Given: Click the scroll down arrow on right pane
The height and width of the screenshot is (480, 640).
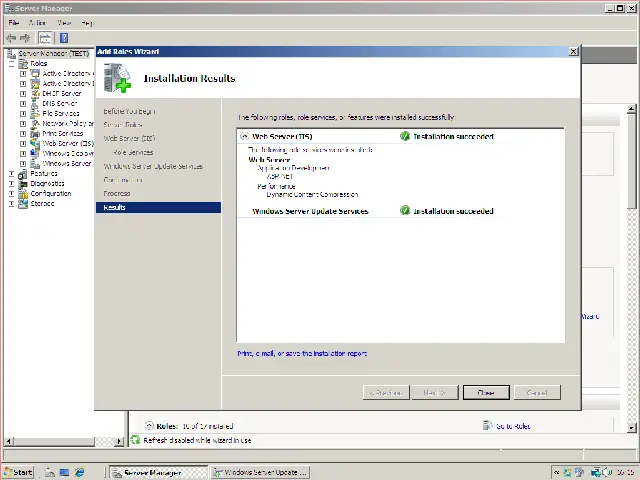Looking at the screenshot, I should tap(631, 427).
